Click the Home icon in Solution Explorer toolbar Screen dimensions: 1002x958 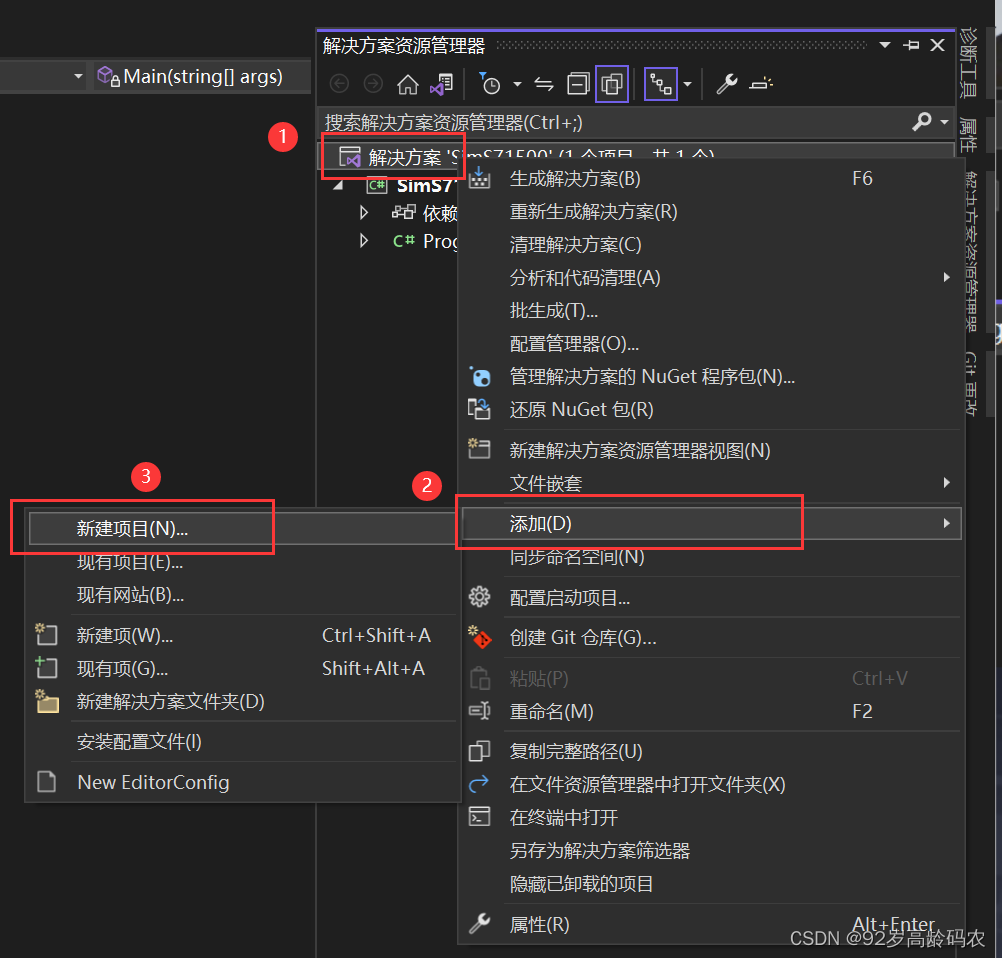click(x=408, y=84)
